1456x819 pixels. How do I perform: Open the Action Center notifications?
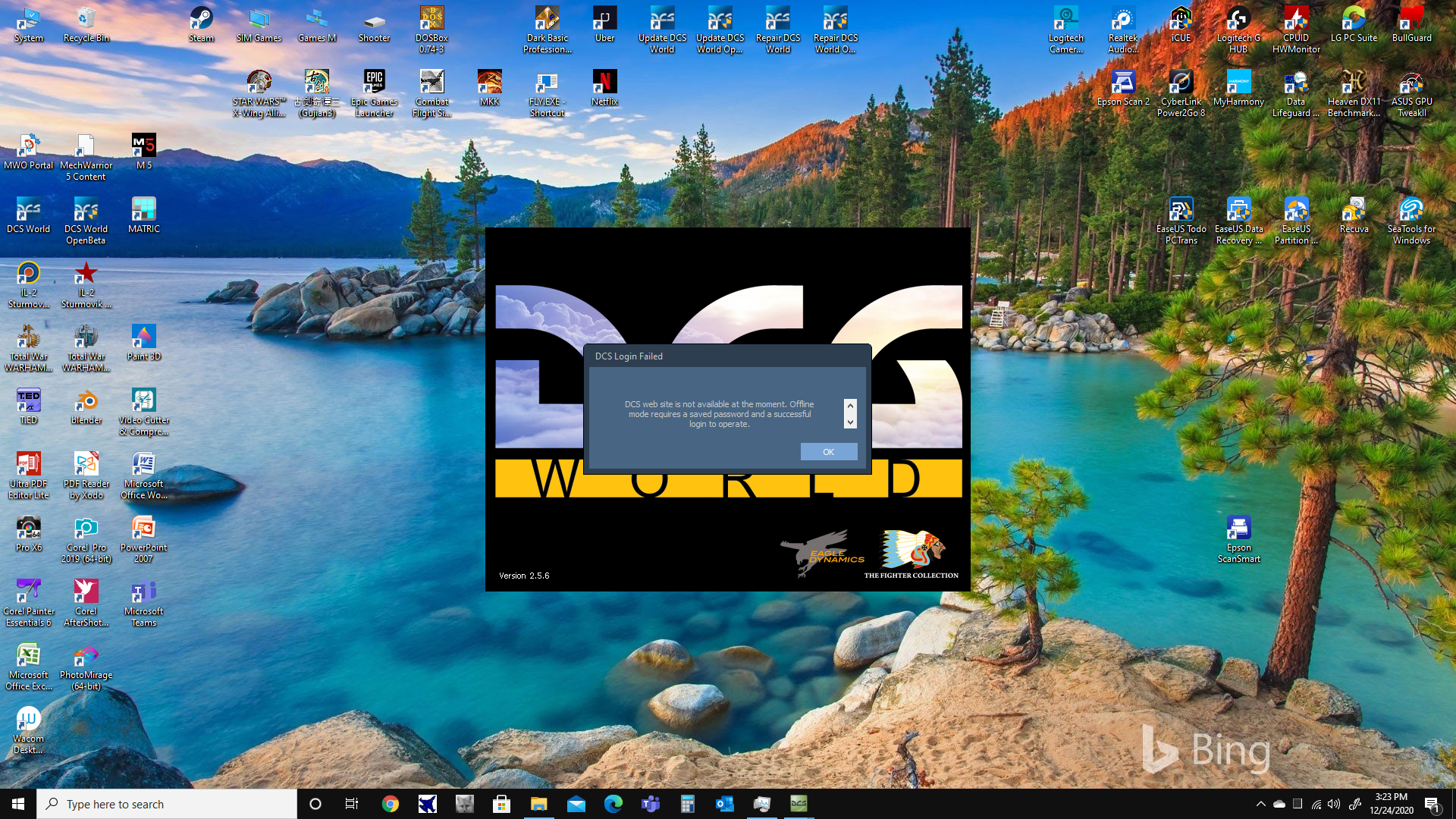[1432, 804]
